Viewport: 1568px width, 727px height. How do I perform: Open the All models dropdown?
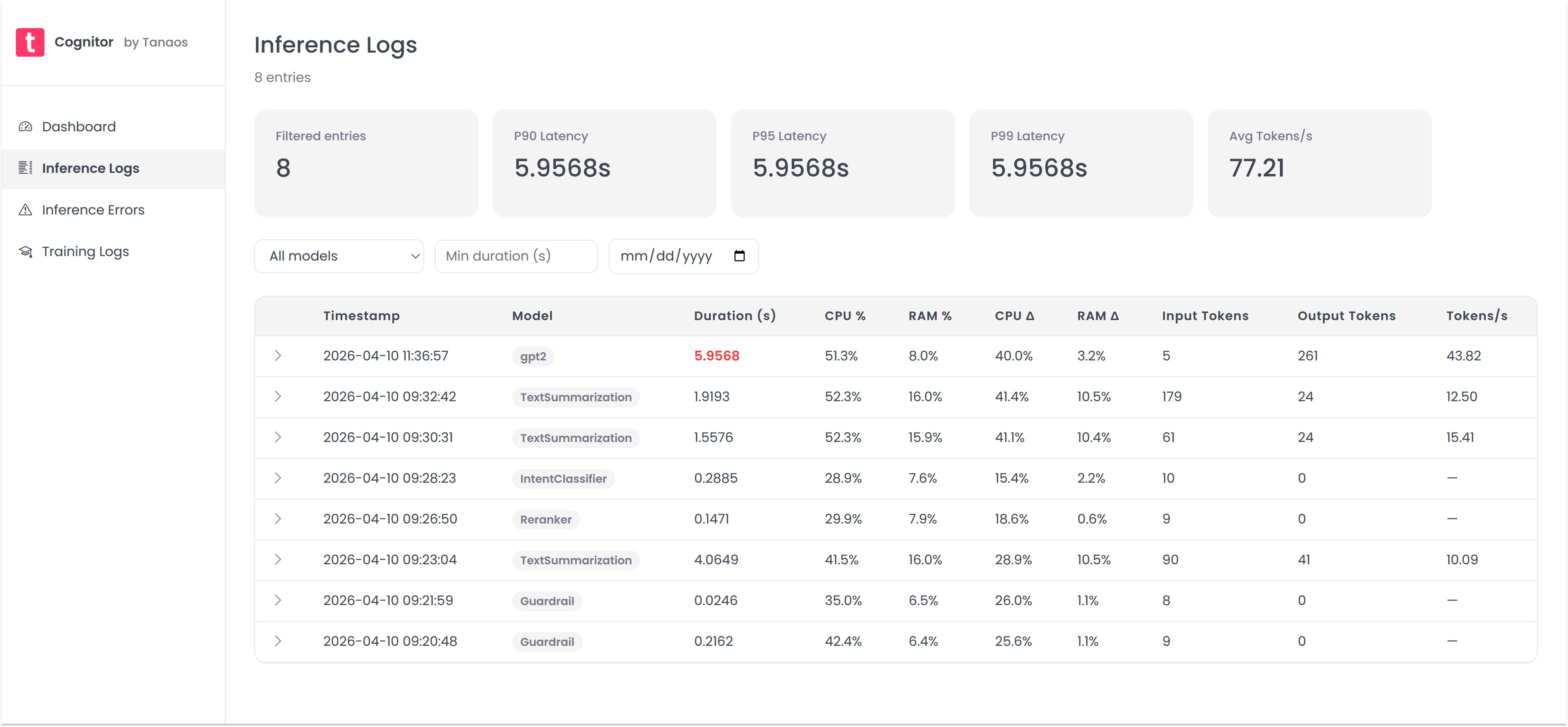click(x=339, y=256)
